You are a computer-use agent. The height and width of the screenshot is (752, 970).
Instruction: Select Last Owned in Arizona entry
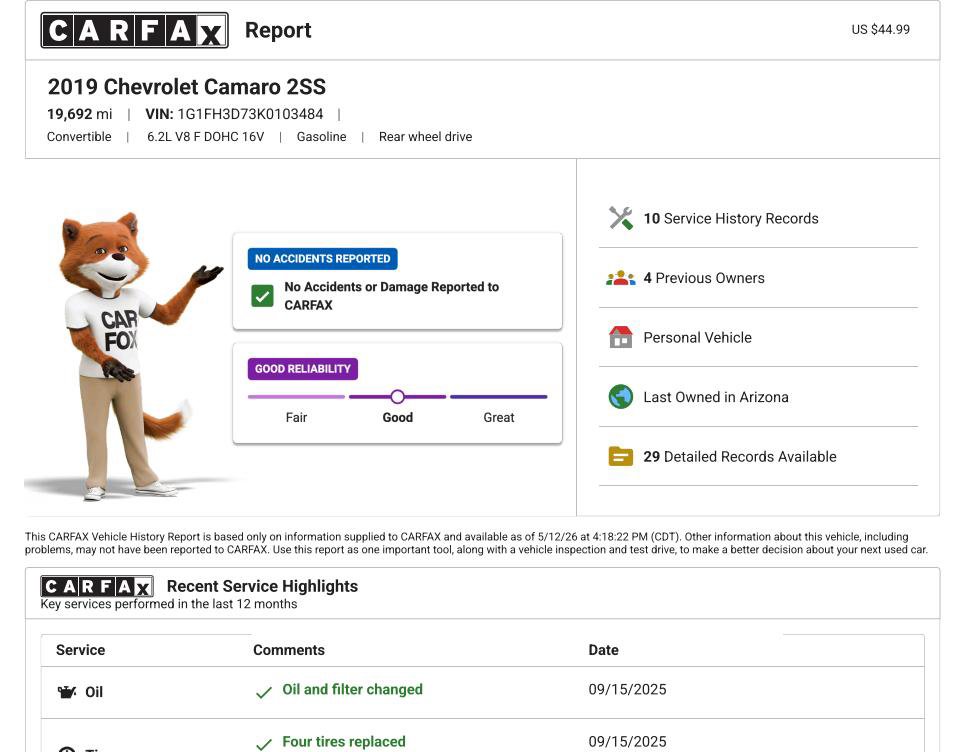(x=716, y=397)
